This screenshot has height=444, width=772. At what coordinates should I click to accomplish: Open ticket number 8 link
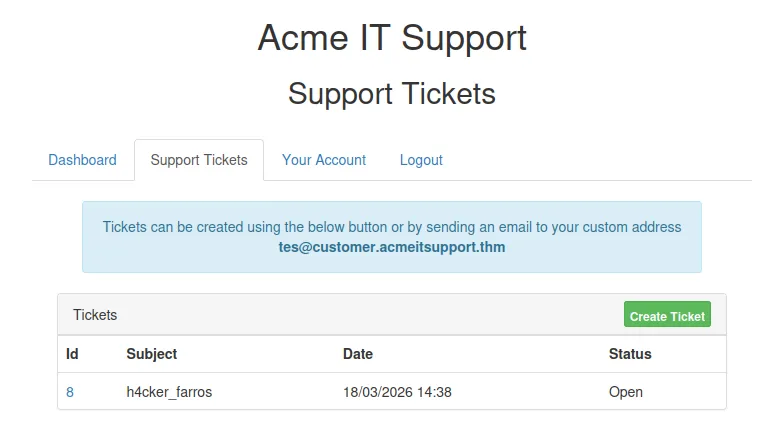click(70, 392)
